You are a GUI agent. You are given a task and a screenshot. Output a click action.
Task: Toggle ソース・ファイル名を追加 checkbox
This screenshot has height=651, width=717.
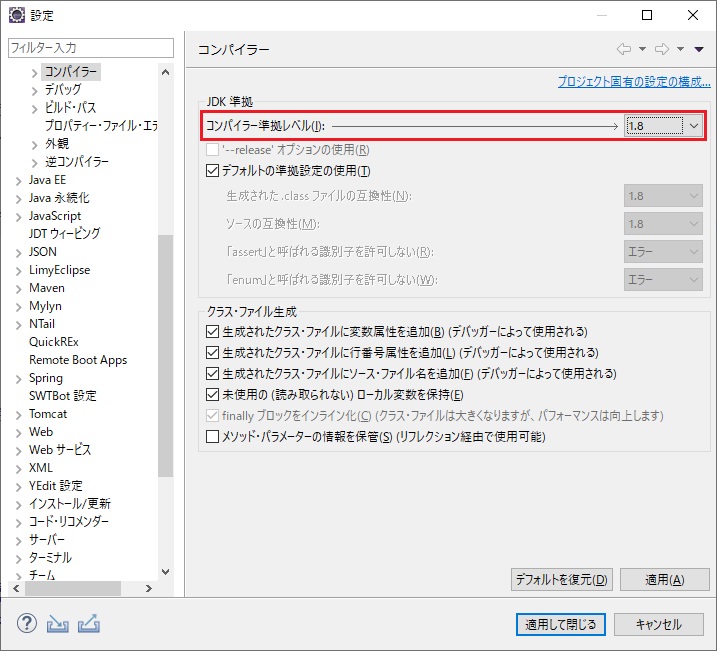(x=212, y=374)
